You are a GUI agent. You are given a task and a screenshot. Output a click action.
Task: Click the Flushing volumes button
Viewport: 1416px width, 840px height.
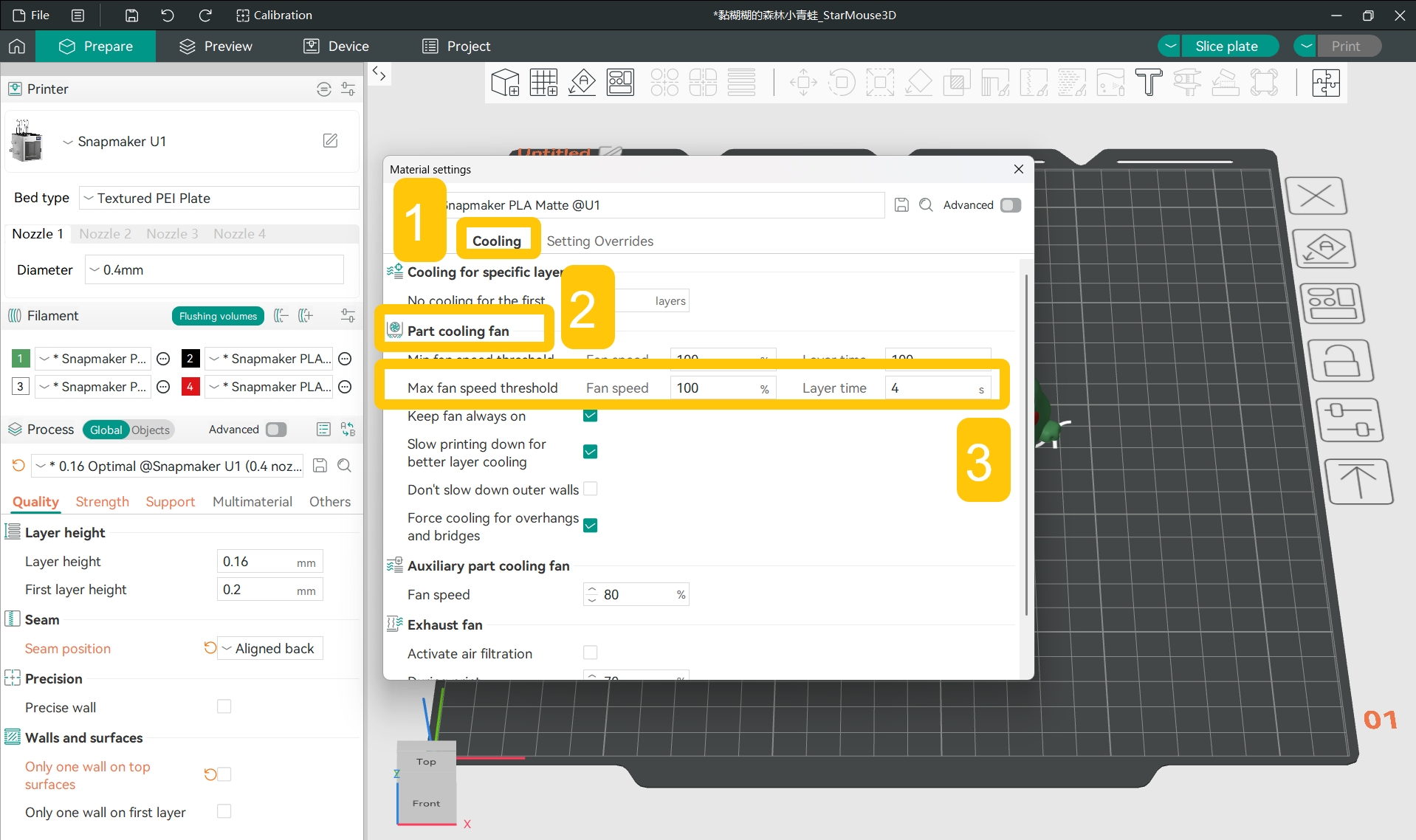pos(218,316)
